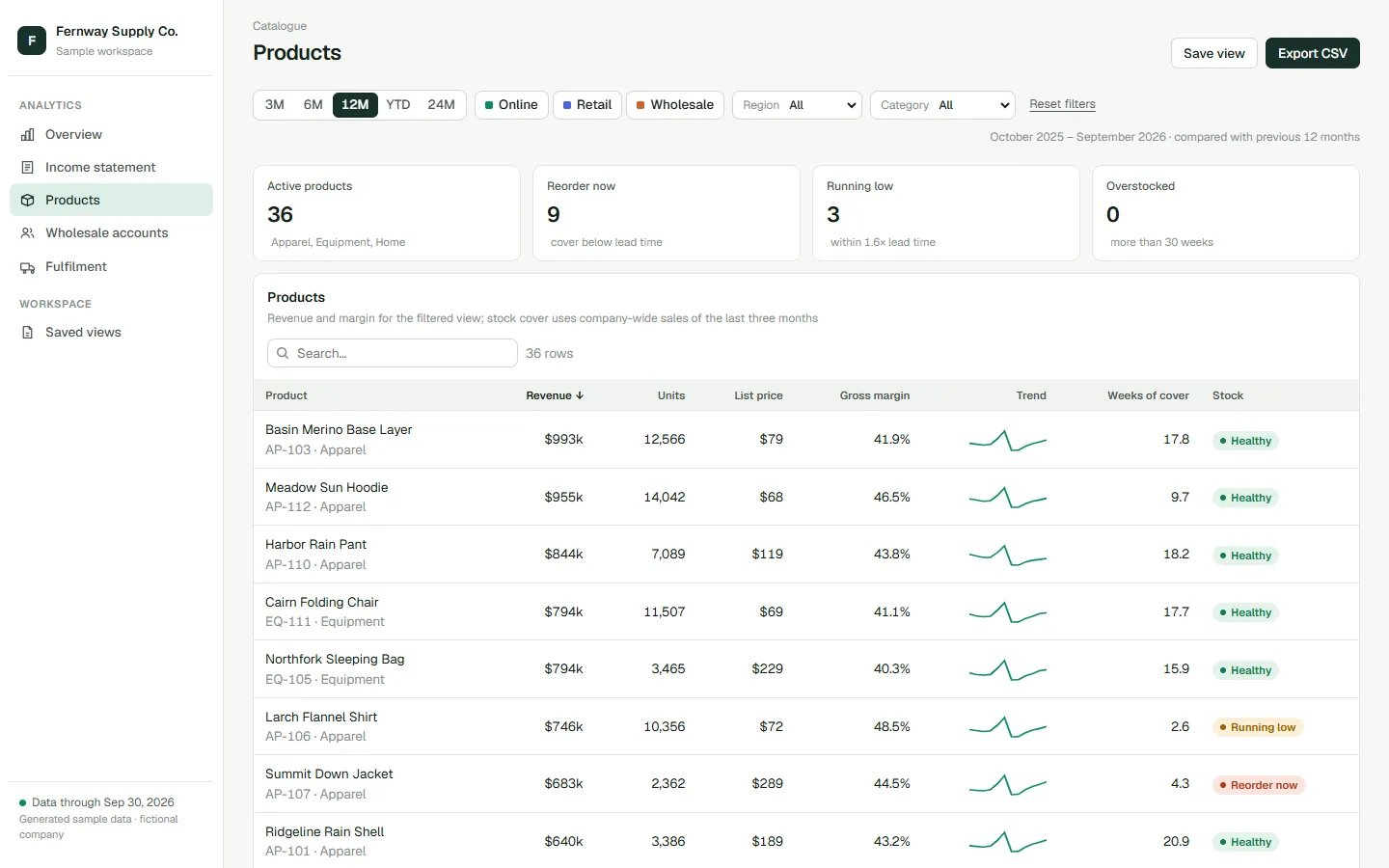Click the Reorder now badge for Summit Down Jacket
Screen dimensions: 1389x868
point(1259,785)
